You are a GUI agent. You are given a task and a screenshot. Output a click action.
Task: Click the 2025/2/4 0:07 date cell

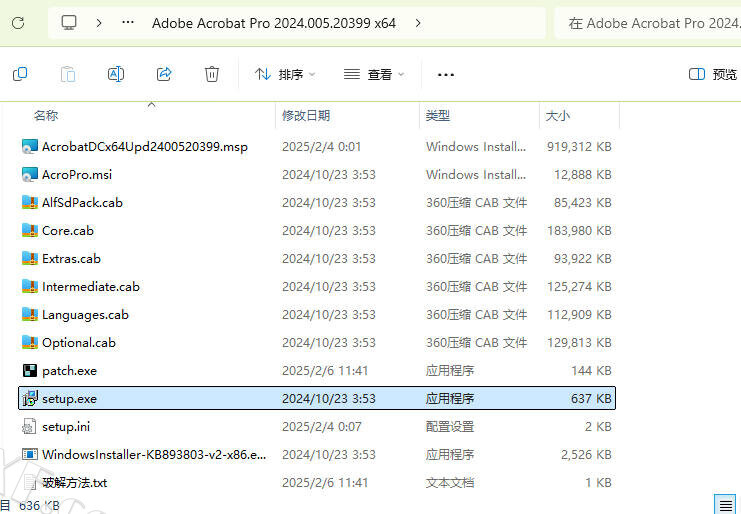click(322, 427)
